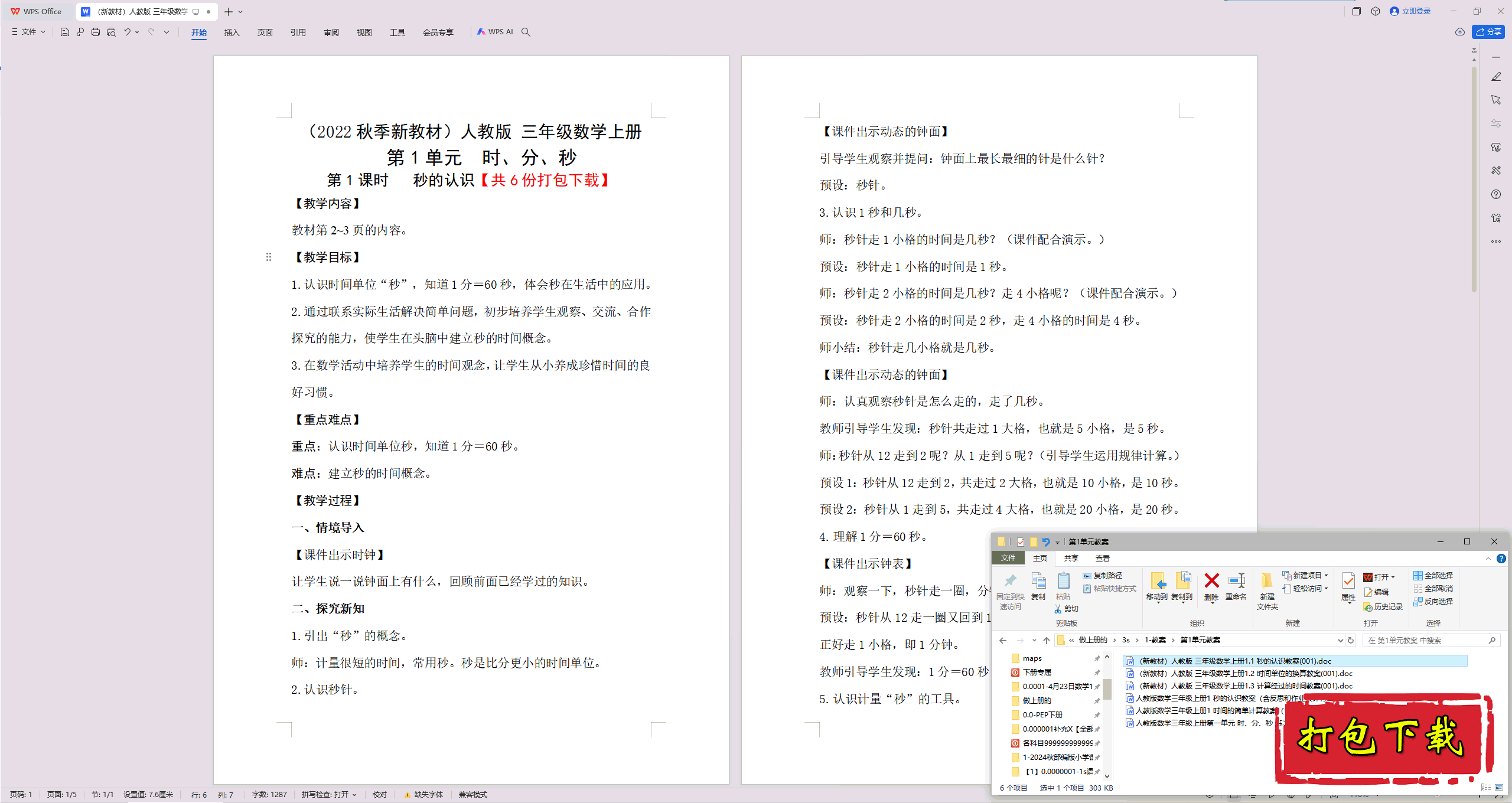Click the more options dots in right sidebar
This screenshot has height=803, width=1512.
coord(1496,241)
